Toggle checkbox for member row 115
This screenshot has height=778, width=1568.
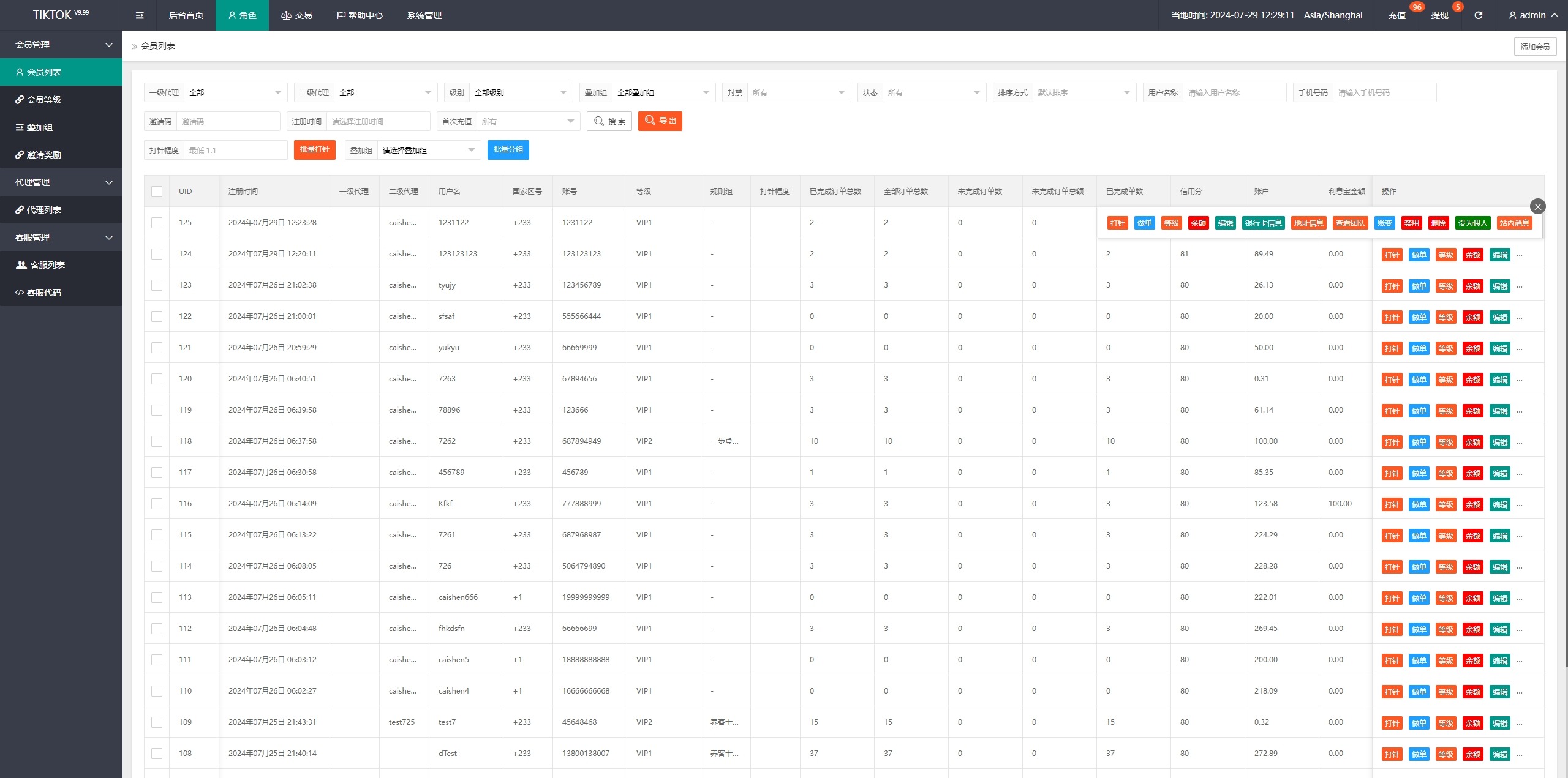(x=156, y=534)
